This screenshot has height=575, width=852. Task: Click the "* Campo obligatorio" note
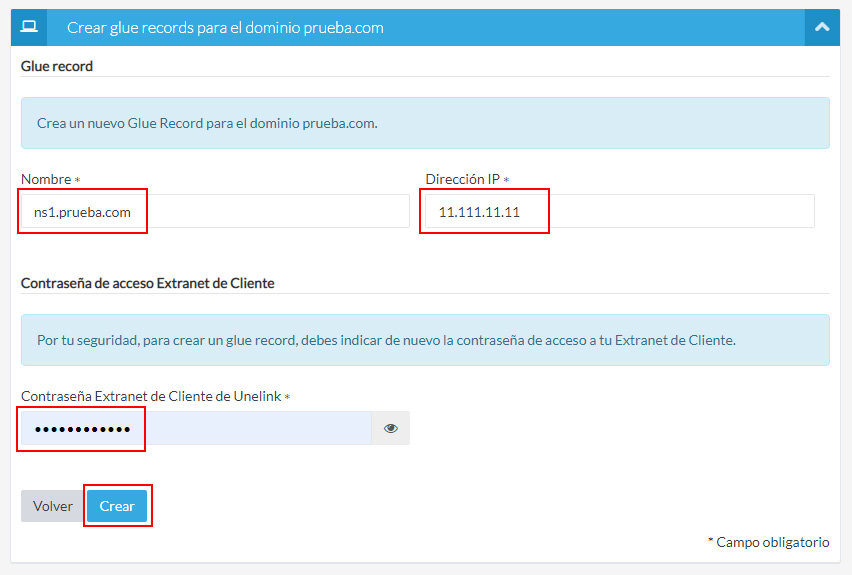(768, 542)
